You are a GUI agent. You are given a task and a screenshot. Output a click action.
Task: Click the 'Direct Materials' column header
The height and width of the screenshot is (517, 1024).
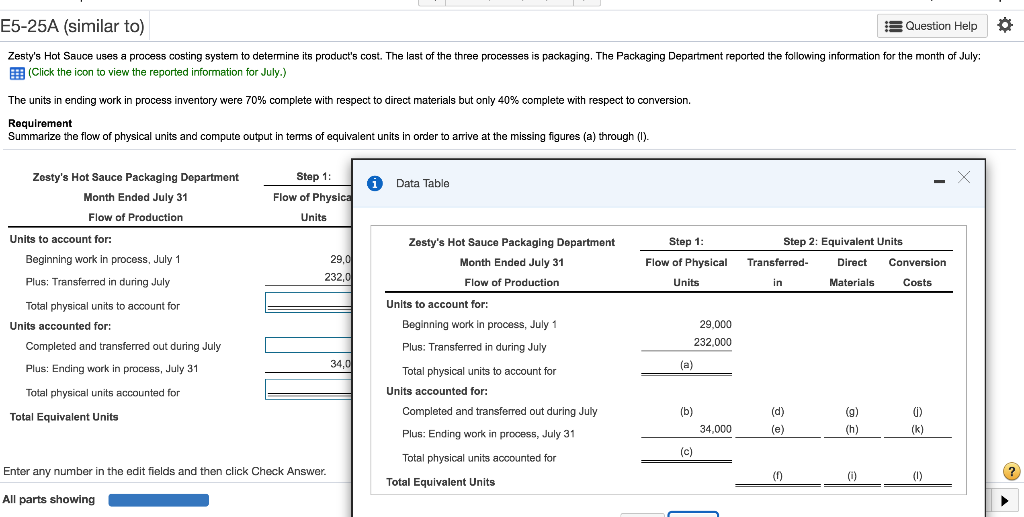852,272
